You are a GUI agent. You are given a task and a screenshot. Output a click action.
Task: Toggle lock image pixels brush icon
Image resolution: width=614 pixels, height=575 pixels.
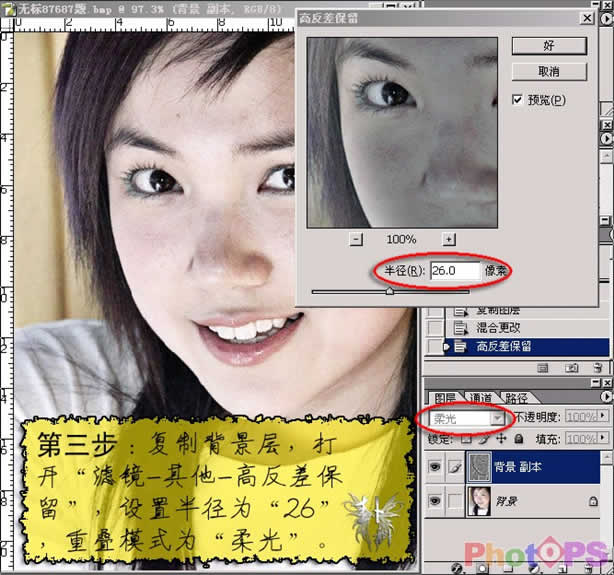click(x=484, y=439)
